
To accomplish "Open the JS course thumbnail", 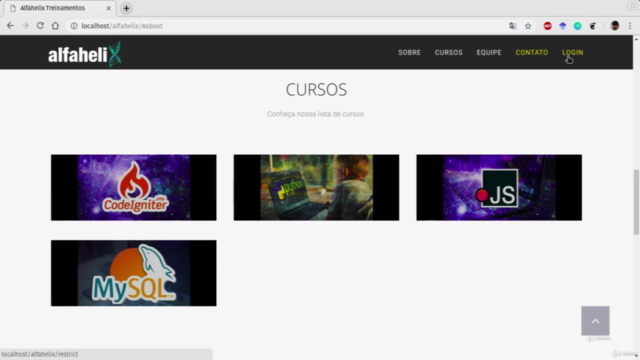I will click(x=499, y=187).
